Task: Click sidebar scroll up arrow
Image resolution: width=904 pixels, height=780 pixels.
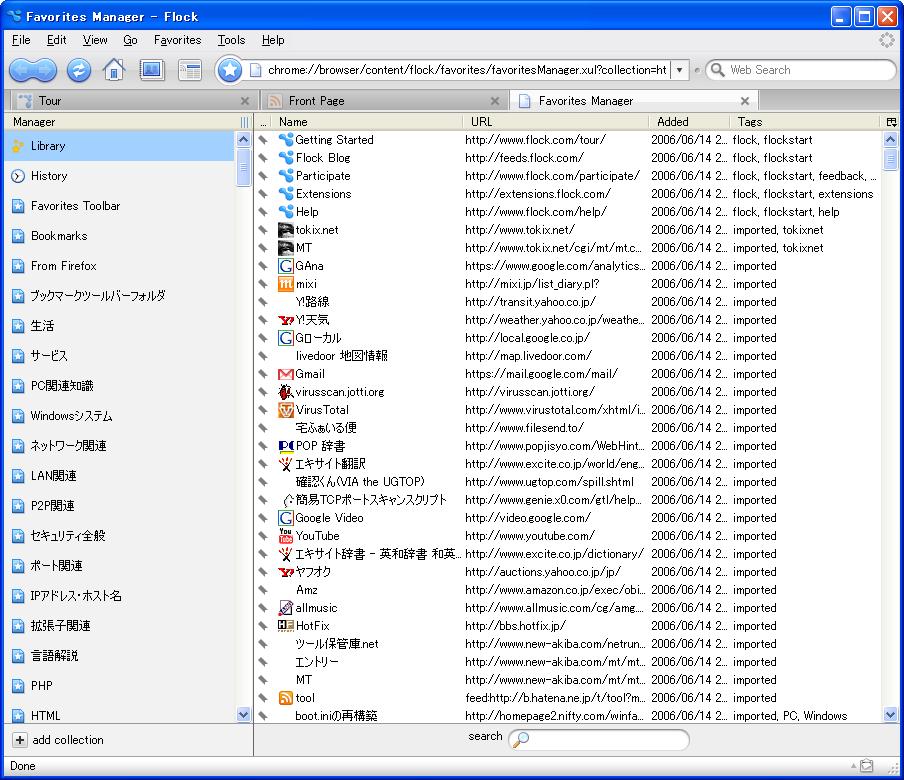Action: tap(243, 140)
